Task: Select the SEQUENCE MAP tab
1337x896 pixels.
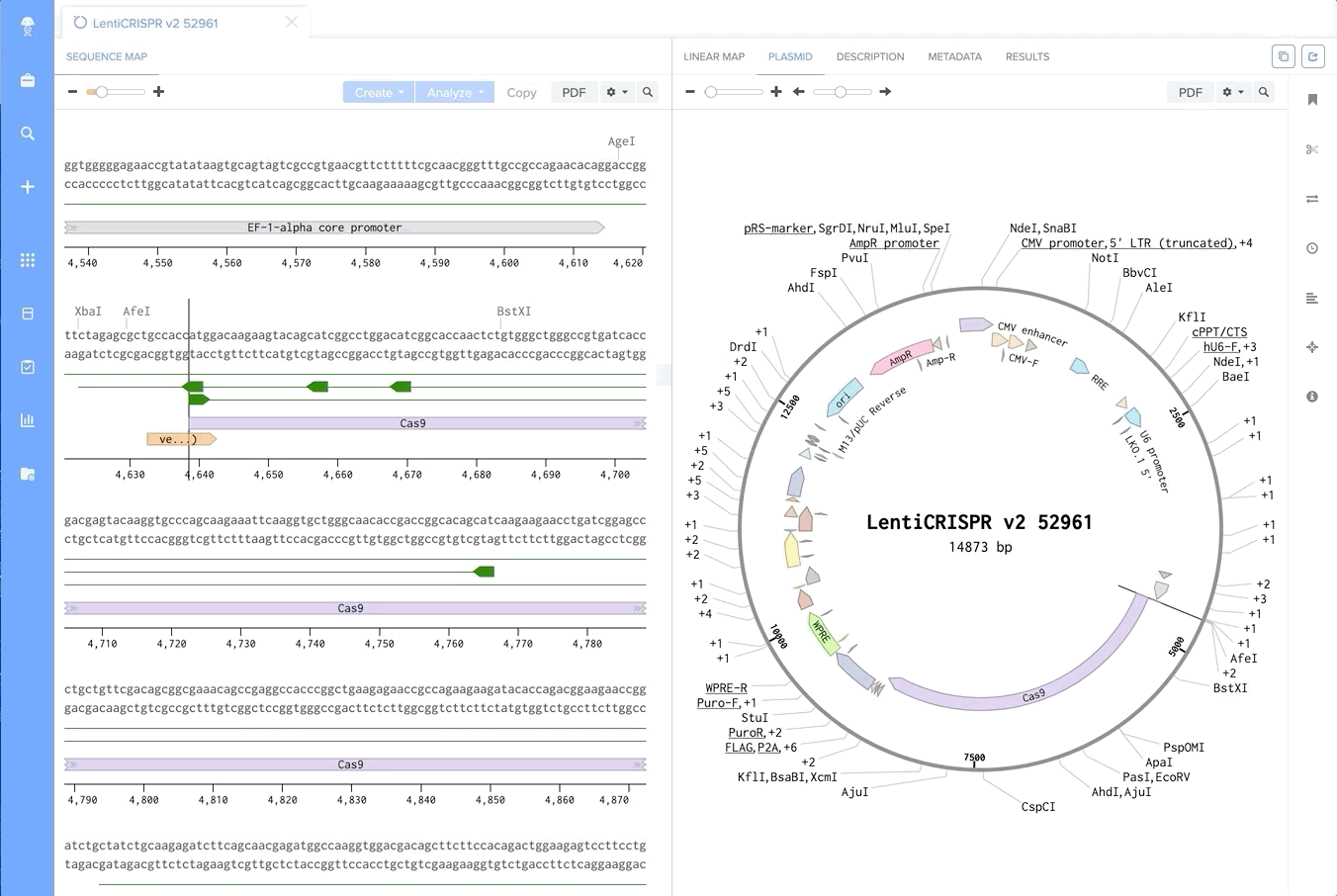Action: click(x=107, y=56)
